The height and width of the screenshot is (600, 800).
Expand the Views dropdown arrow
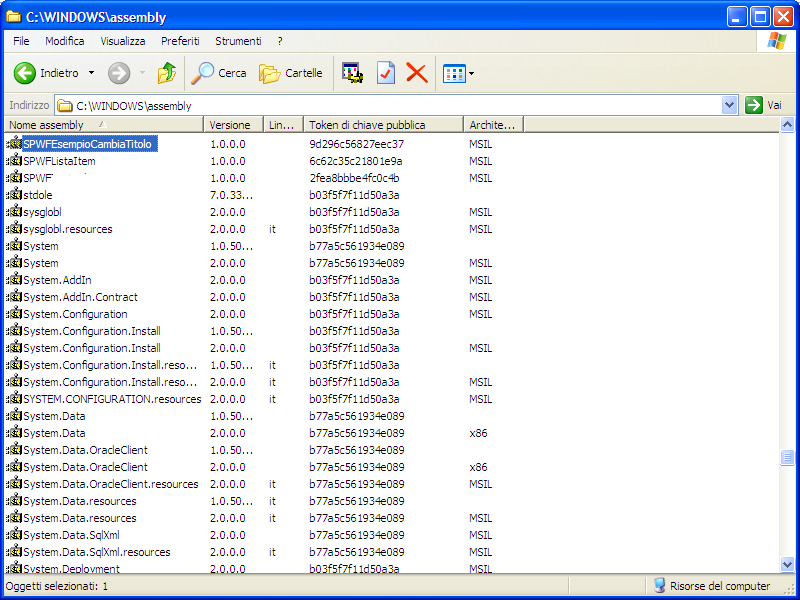click(471, 73)
